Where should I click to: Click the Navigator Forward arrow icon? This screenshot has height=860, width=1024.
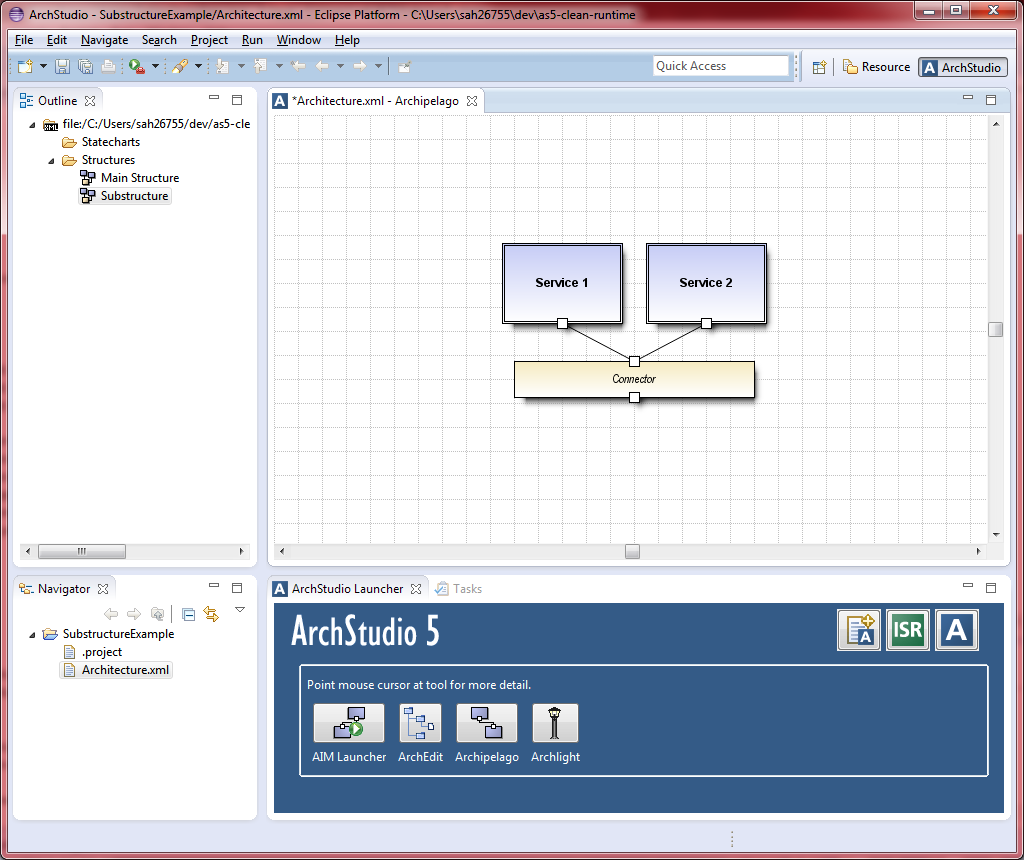134,614
